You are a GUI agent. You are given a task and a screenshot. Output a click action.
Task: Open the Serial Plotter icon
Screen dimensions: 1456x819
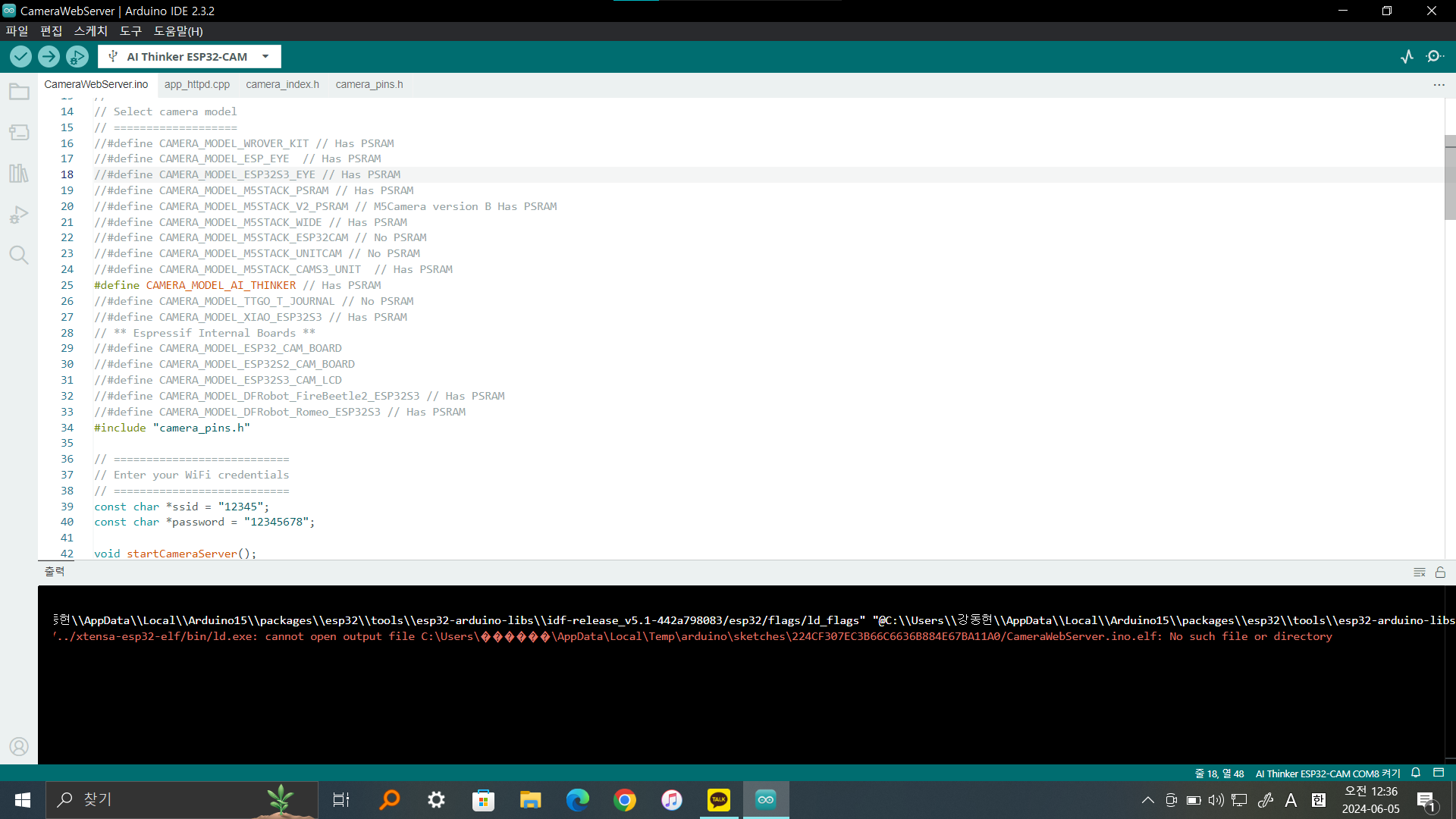pyautogui.click(x=1407, y=56)
